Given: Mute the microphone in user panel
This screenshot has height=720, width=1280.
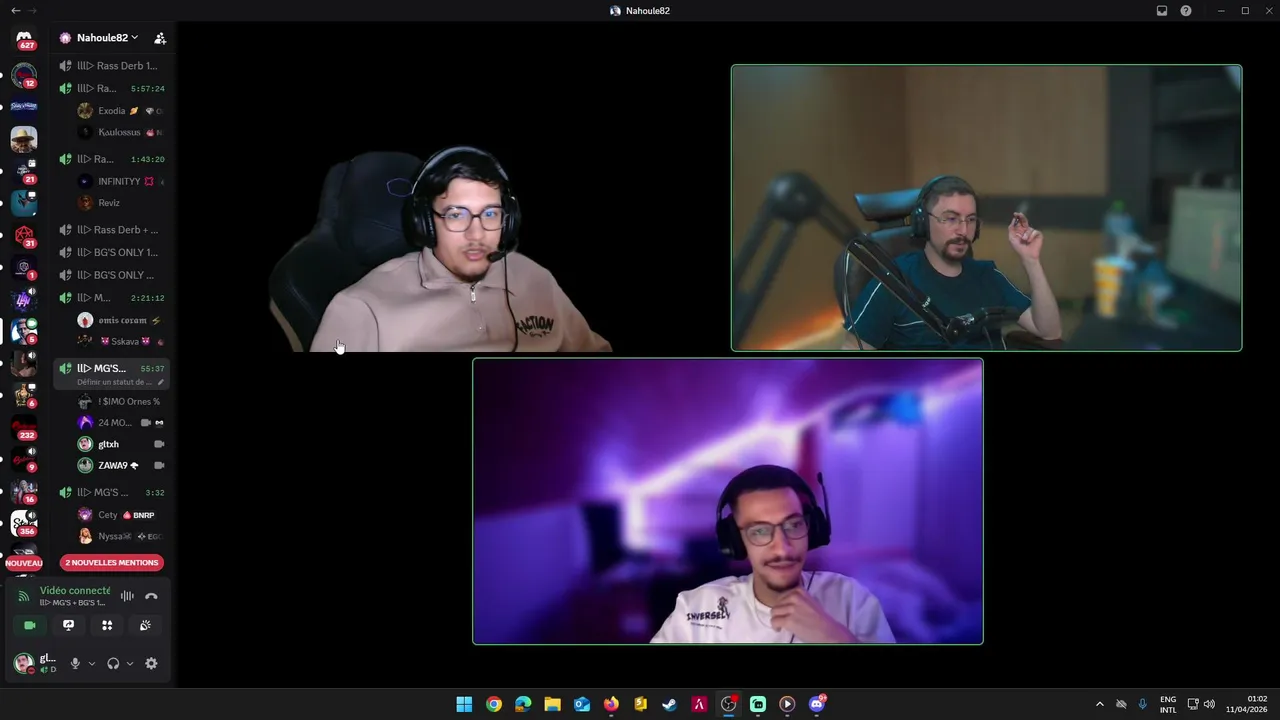Looking at the screenshot, I should click(75, 663).
